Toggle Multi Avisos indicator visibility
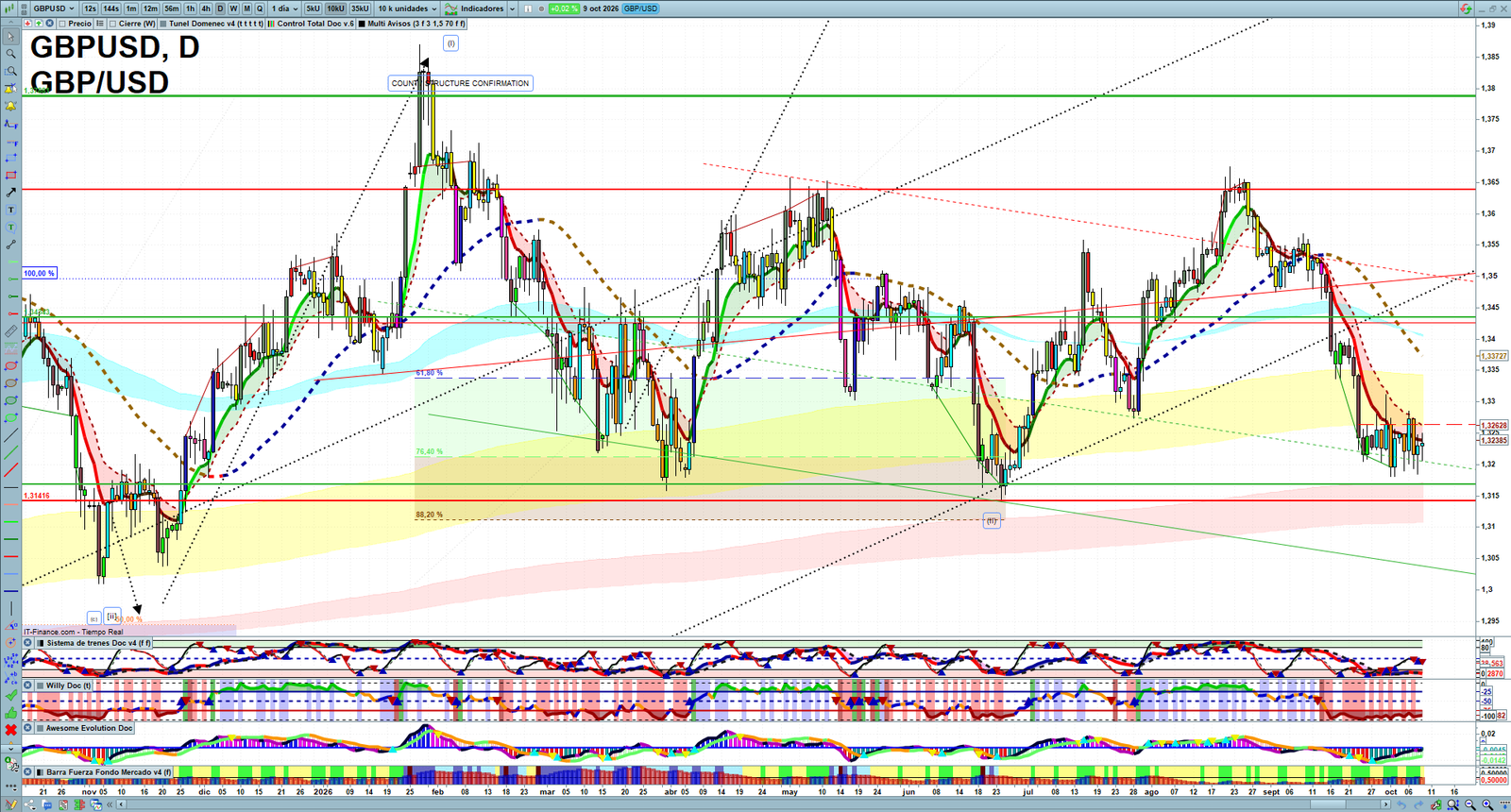The image size is (1511, 812). 362,24
